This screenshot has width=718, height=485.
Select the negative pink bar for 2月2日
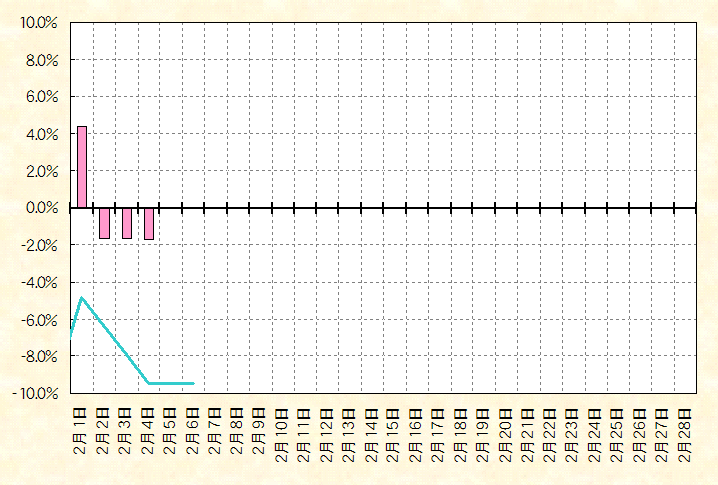(x=104, y=223)
